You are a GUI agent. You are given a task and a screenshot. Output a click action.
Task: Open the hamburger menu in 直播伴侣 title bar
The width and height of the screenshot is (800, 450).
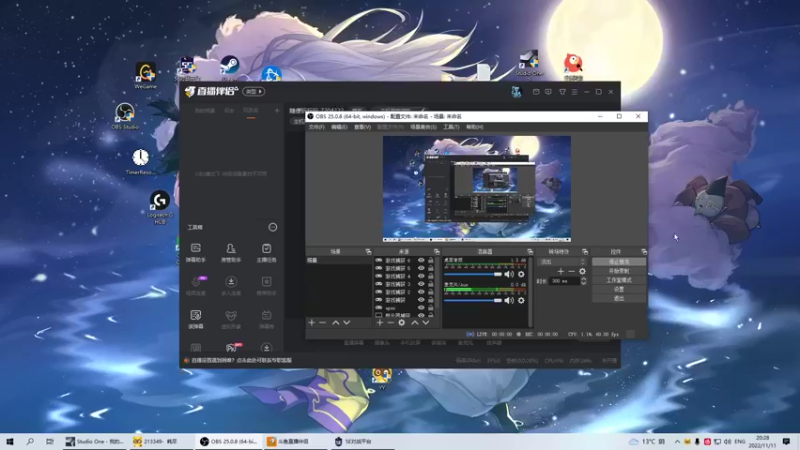click(x=574, y=92)
